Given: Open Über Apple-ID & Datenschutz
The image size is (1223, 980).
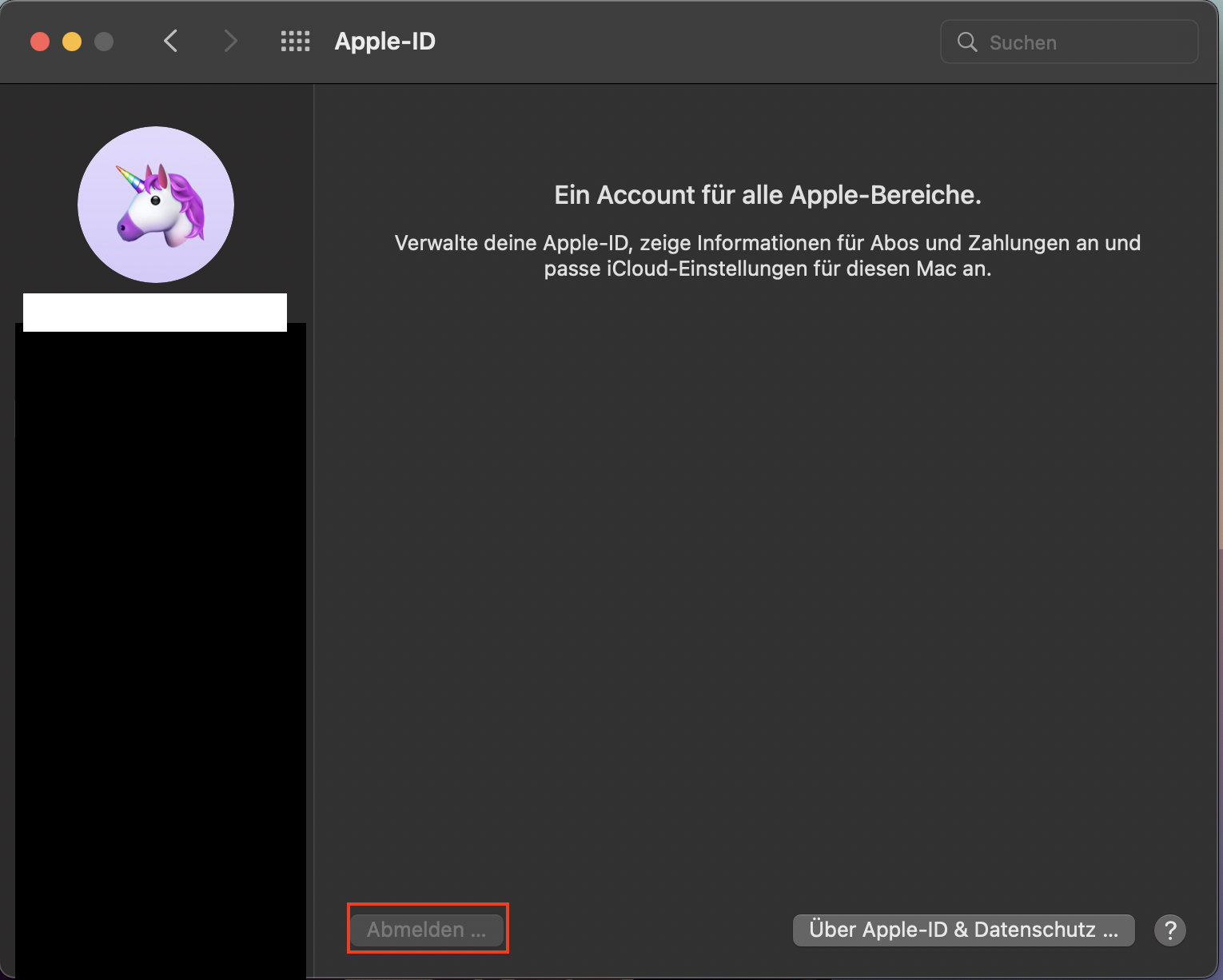Looking at the screenshot, I should pos(963,930).
